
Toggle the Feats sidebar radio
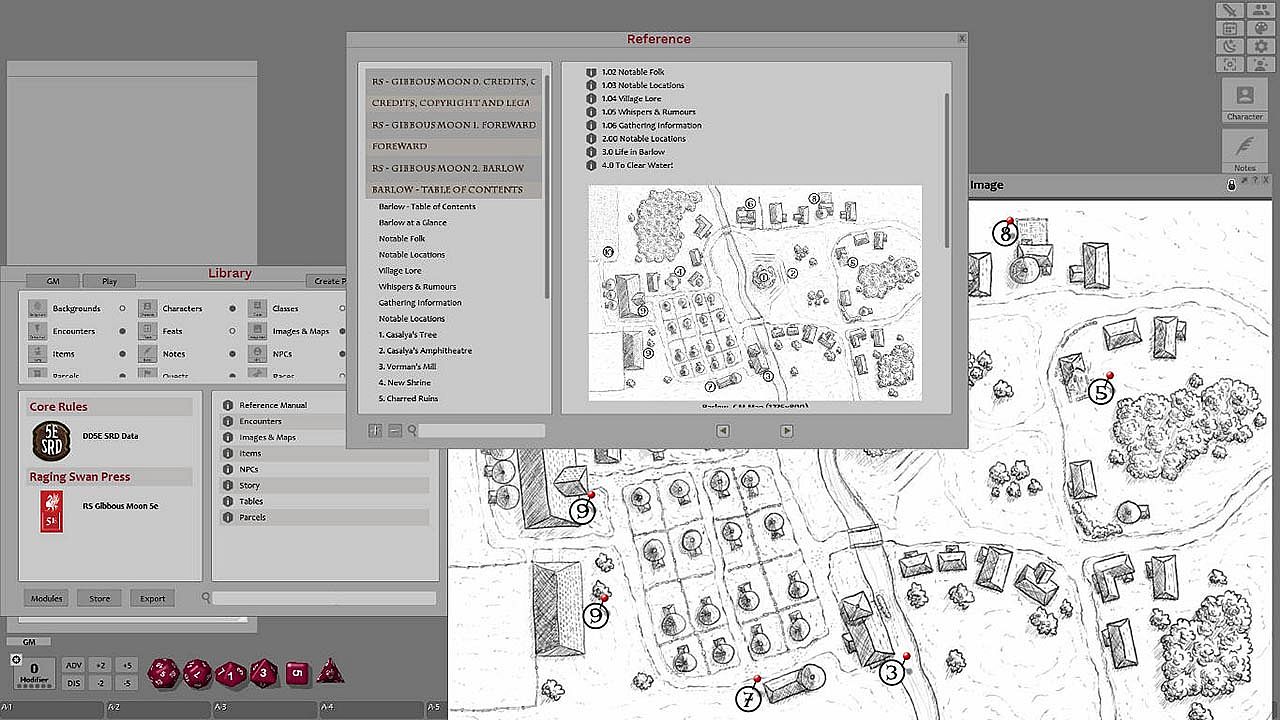pos(232,331)
